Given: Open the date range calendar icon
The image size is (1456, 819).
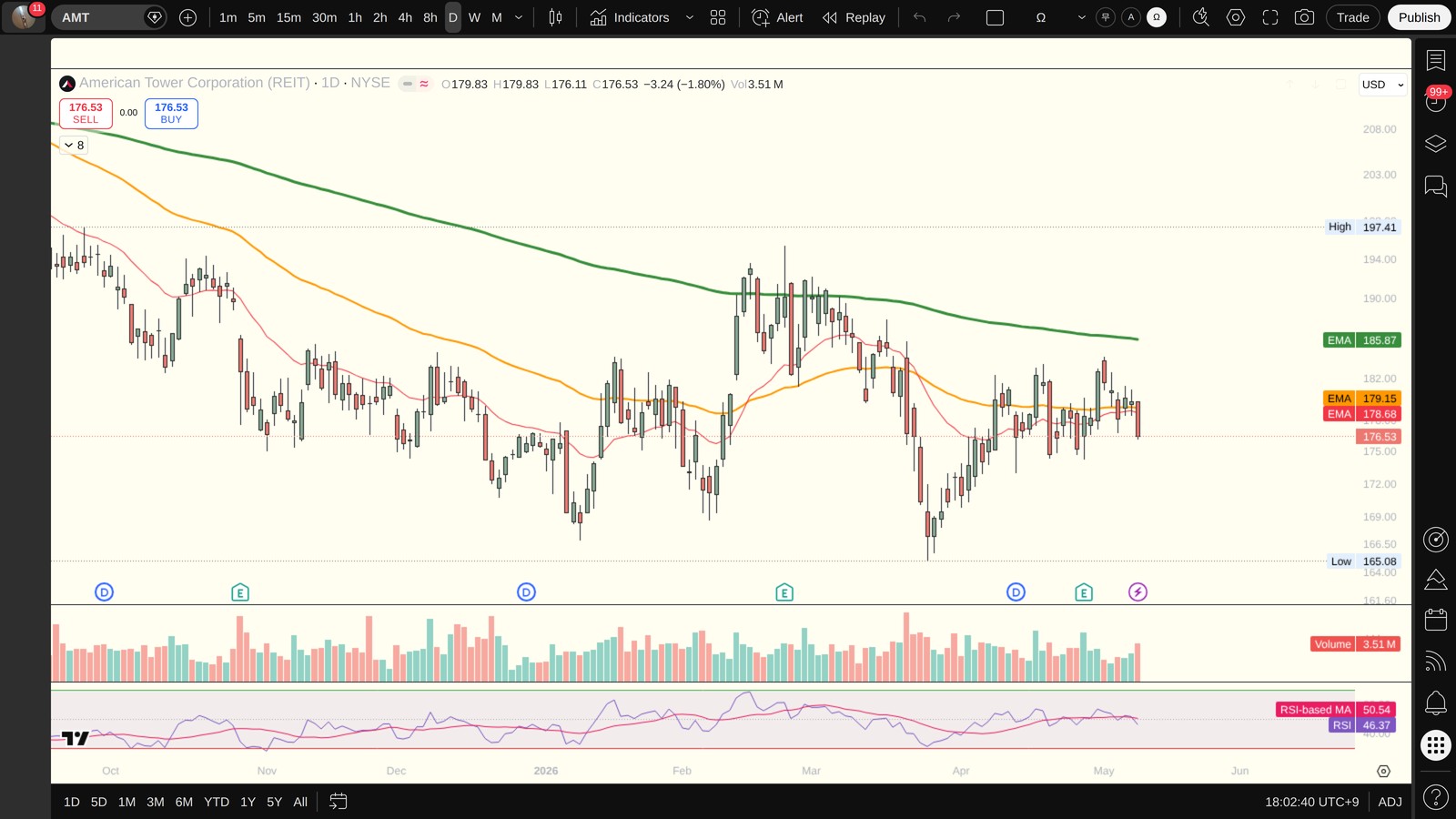Looking at the screenshot, I should (338, 802).
